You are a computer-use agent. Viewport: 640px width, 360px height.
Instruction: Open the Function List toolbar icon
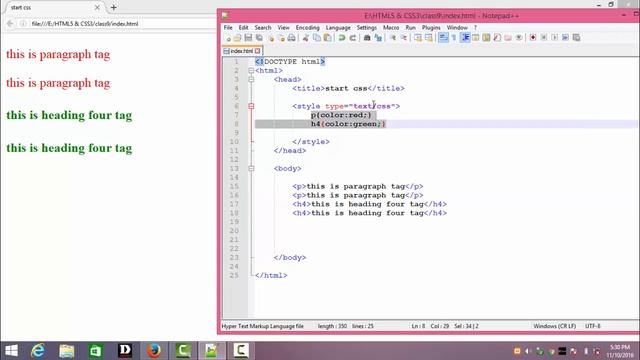pos(497,38)
